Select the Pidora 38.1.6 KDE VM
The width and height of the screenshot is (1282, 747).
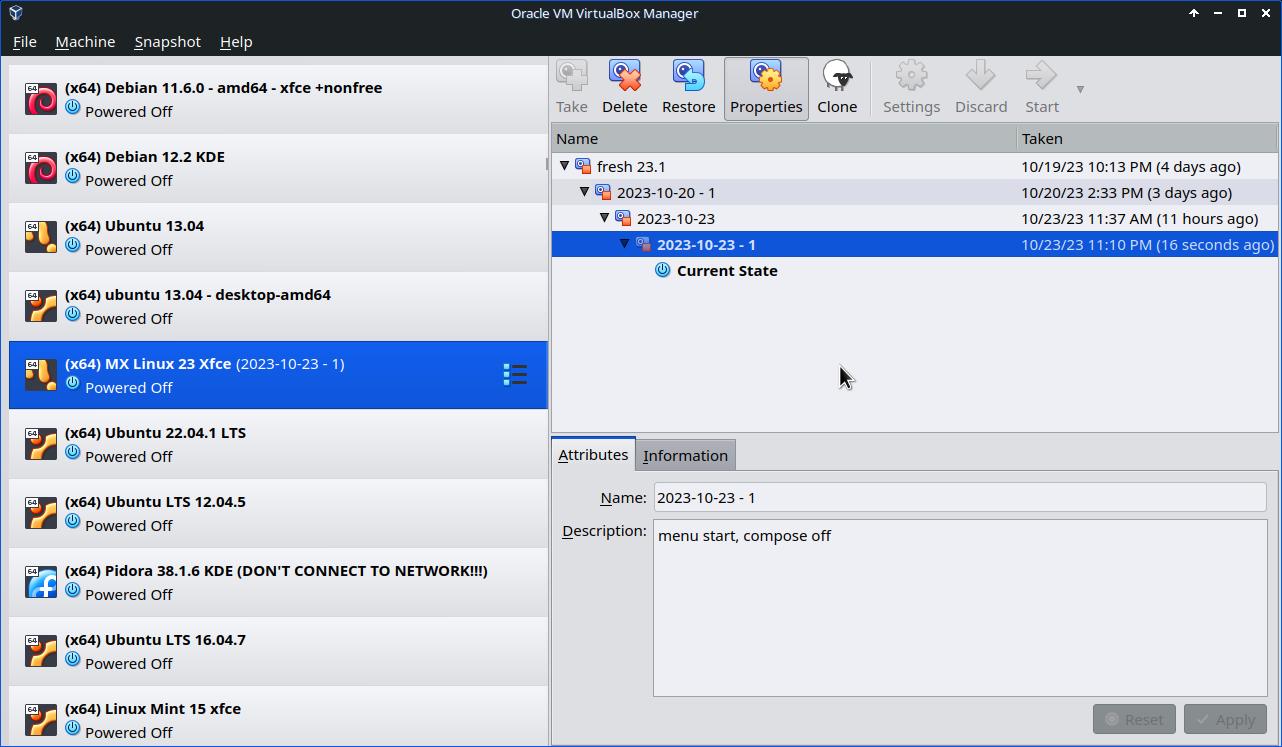pos(278,582)
